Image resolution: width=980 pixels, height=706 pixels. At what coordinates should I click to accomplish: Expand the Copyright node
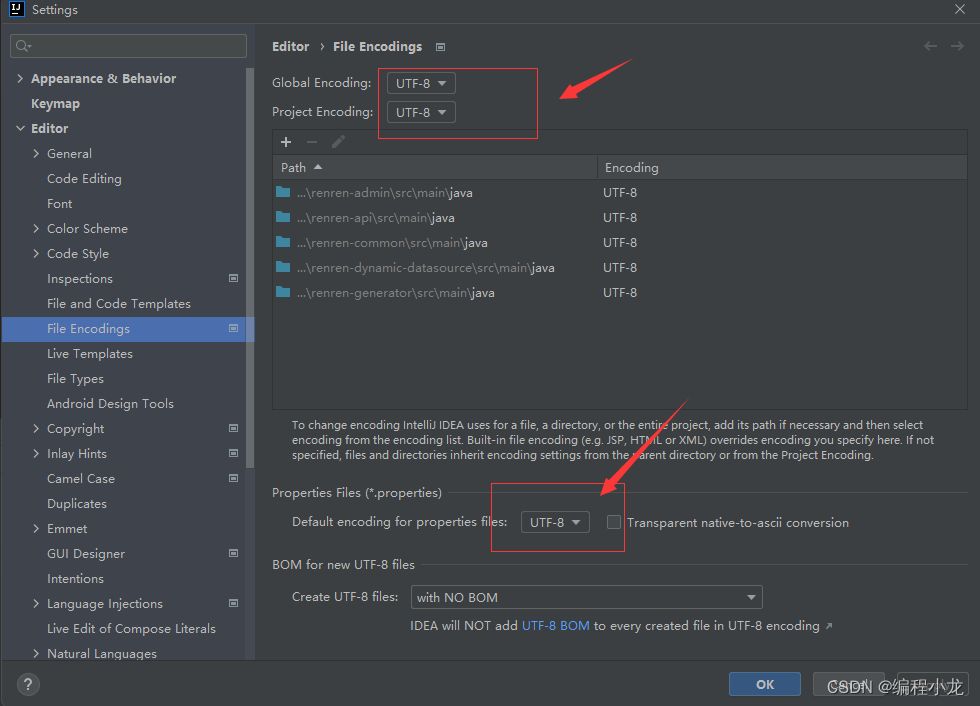[x=36, y=428]
